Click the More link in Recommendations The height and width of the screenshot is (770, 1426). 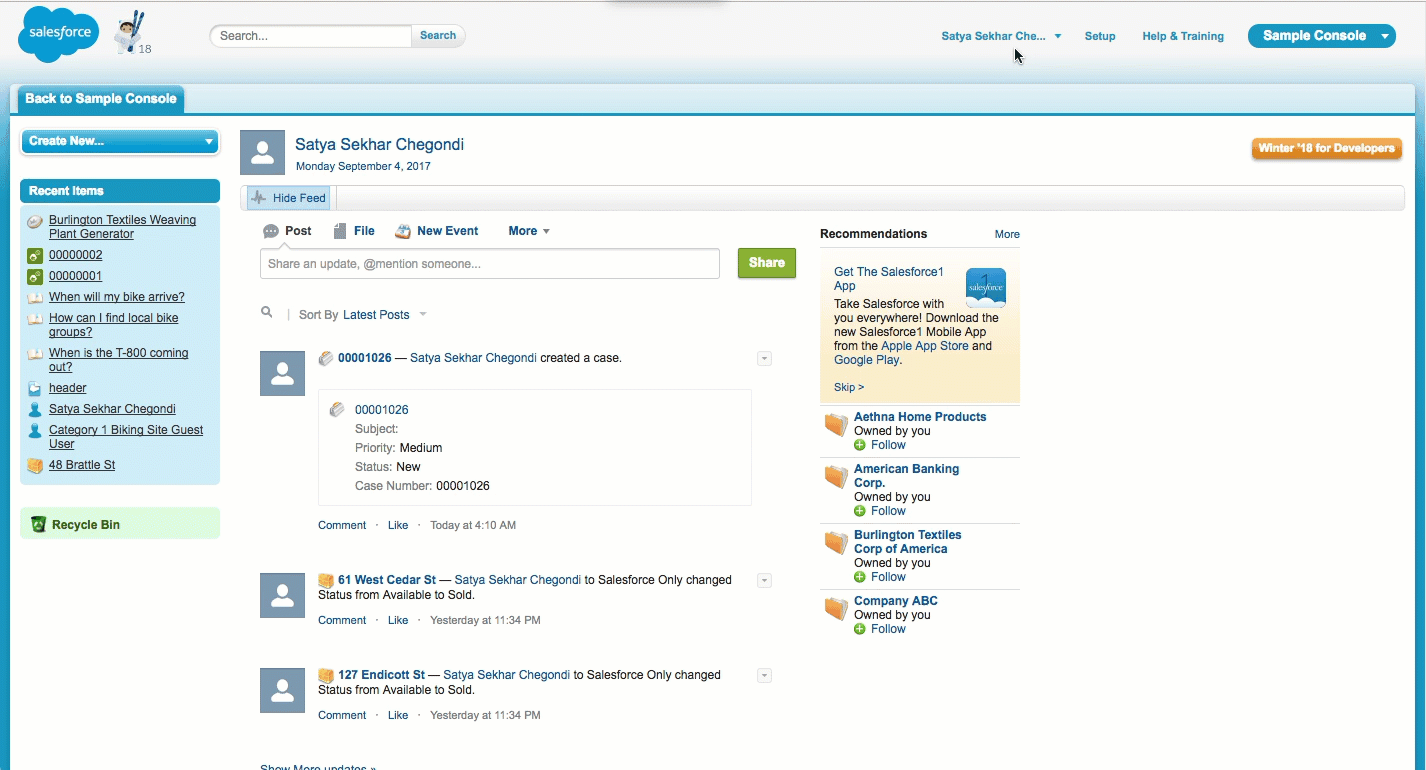[x=1007, y=234]
